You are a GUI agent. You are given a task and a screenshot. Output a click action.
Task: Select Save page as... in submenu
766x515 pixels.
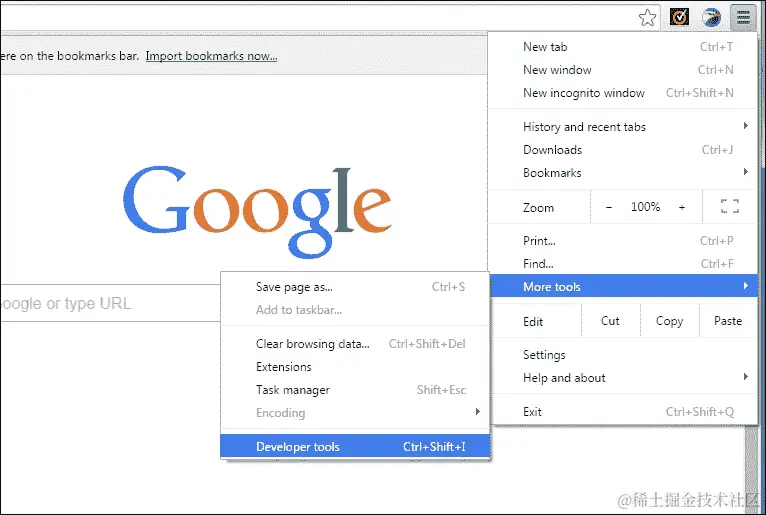[355, 287]
